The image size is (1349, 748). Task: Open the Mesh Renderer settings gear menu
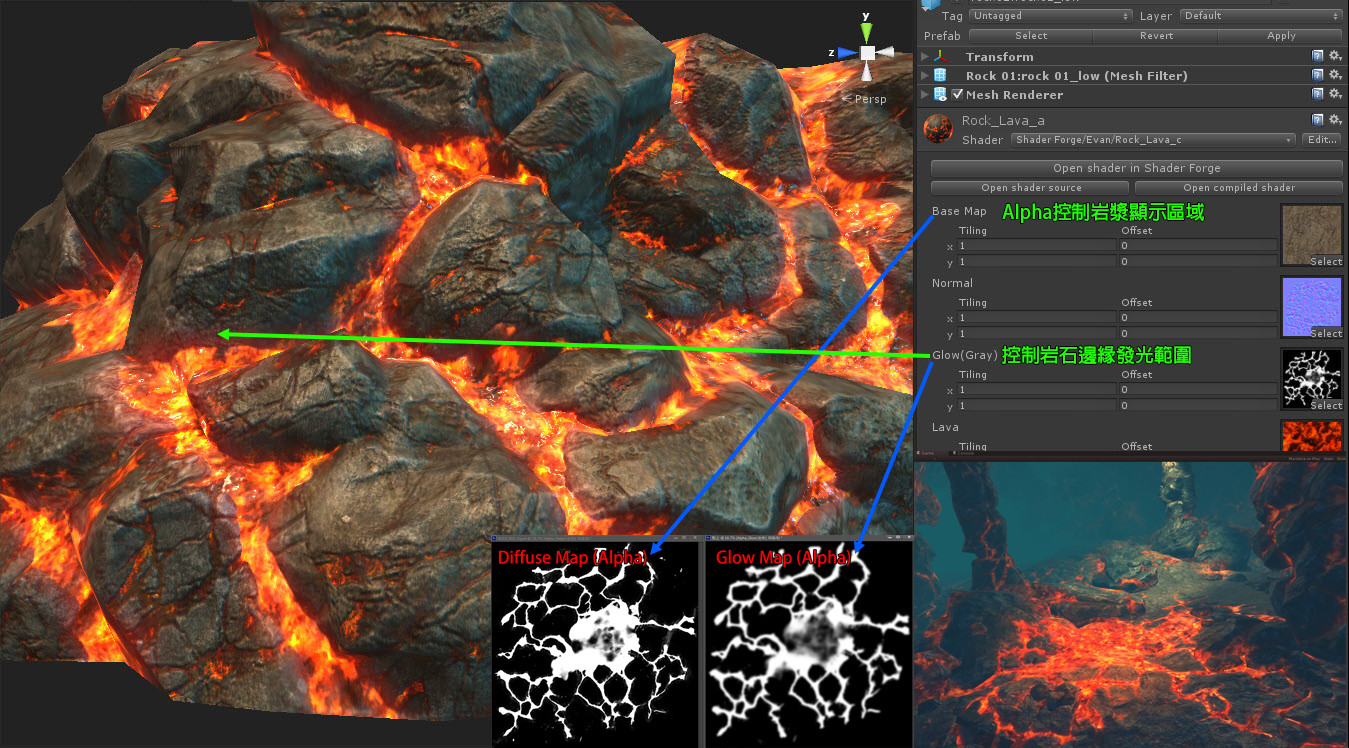1334,94
